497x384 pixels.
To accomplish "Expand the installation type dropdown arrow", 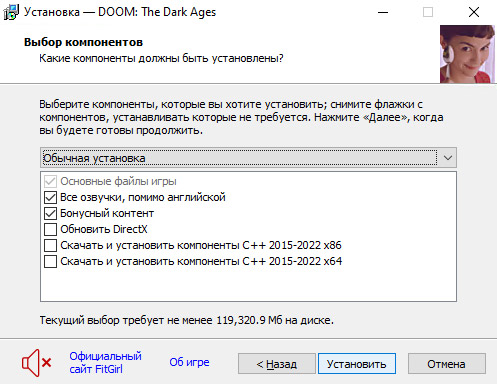I will tap(448, 158).
